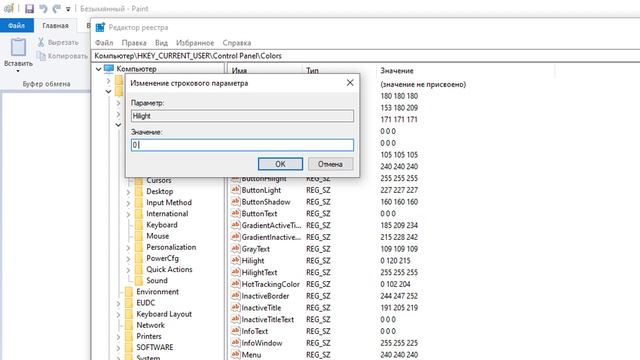The height and width of the screenshot is (360, 640).
Task: Click Отмена to cancel the dialog
Action: point(330,164)
